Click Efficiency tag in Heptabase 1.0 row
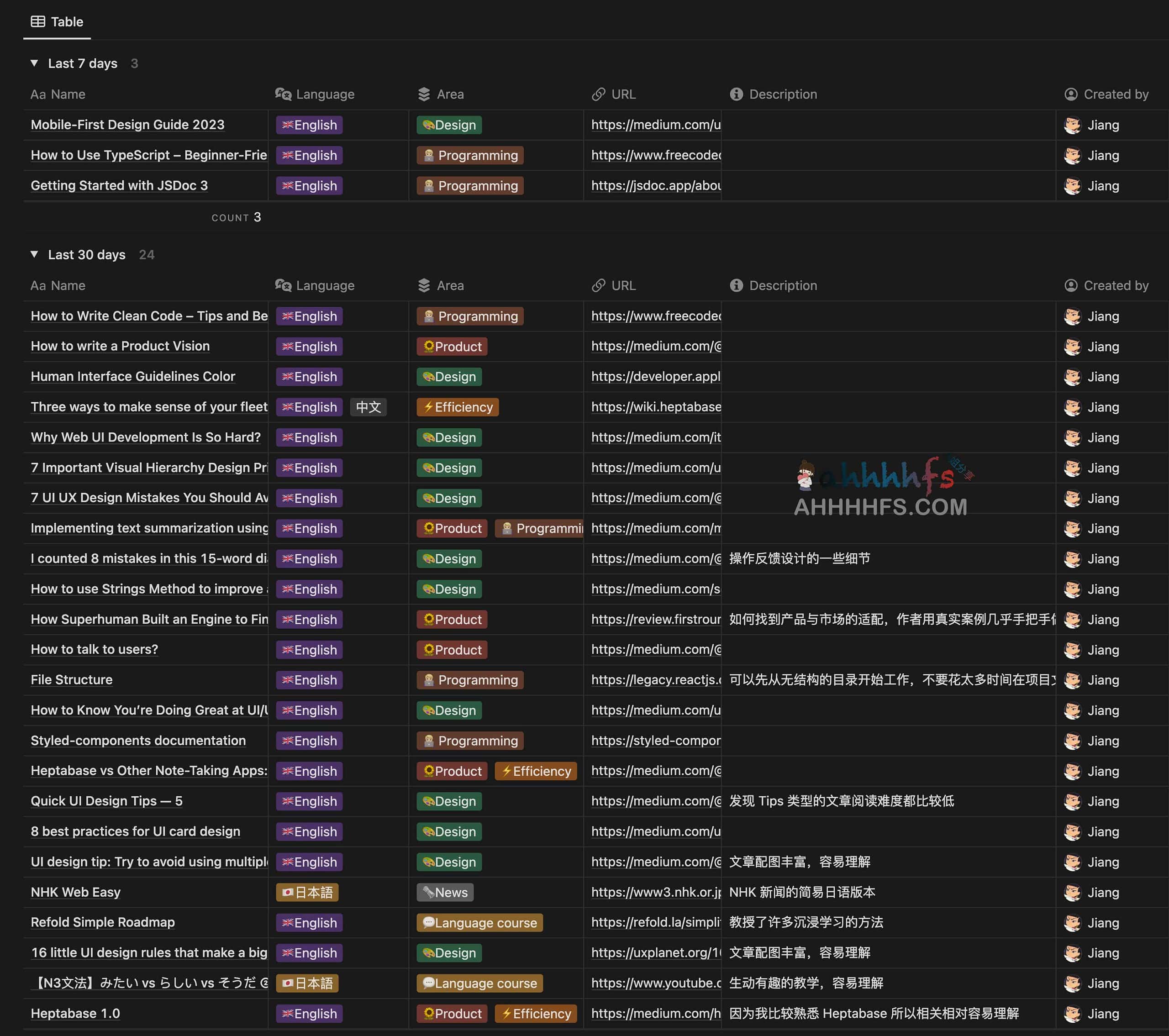The width and height of the screenshot is (1169, 1036). click(x=535, y=1014)
